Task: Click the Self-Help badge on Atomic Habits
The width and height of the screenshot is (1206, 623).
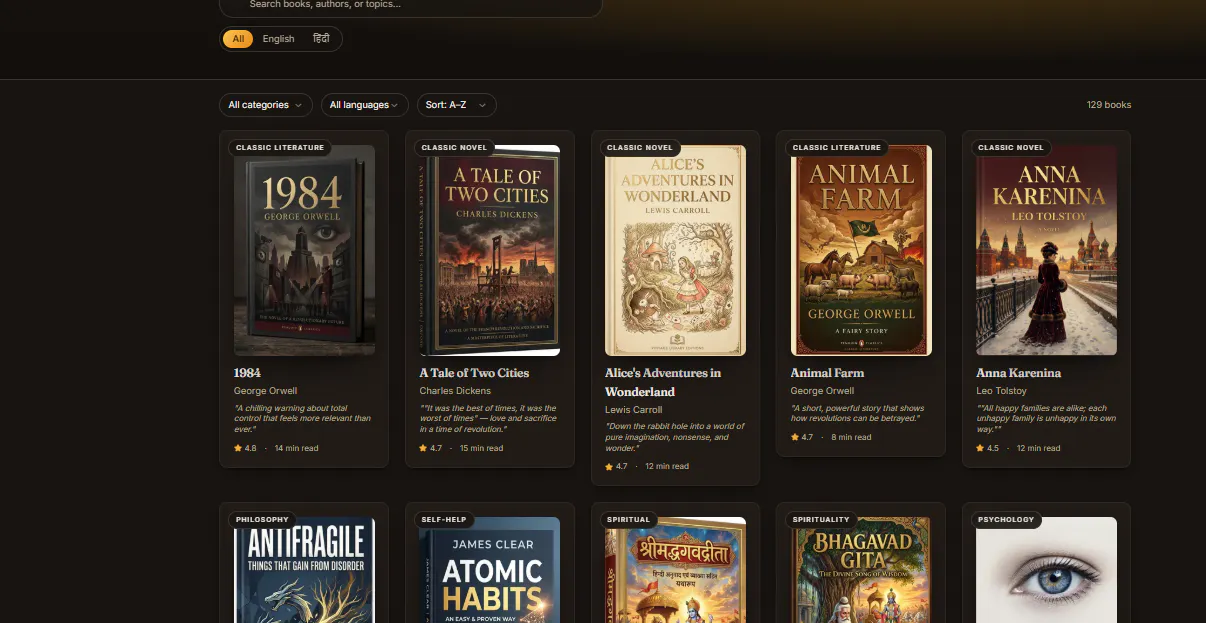Action: tap(445, 519)
